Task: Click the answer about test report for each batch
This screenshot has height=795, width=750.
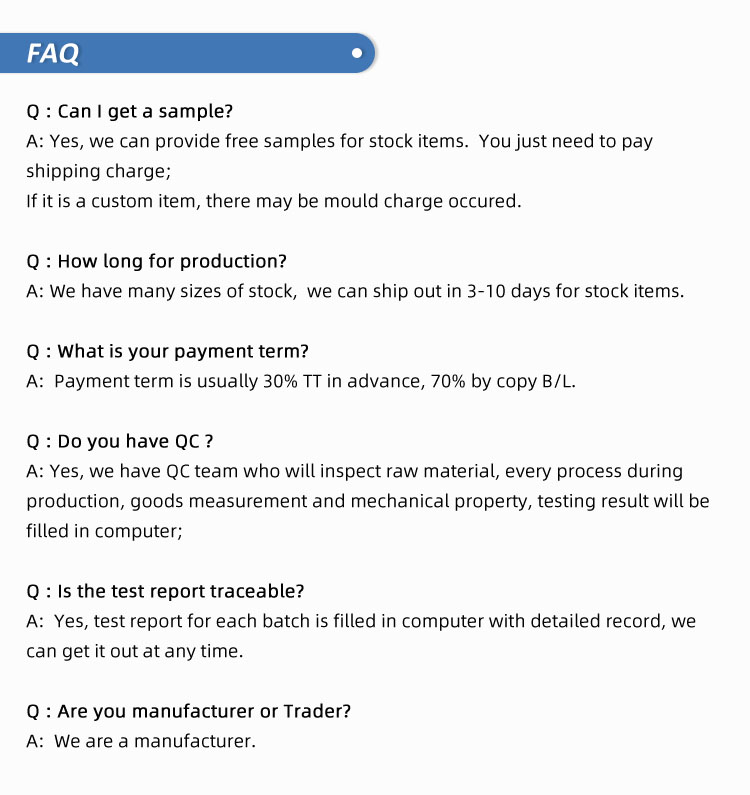Action: [360, 621]
